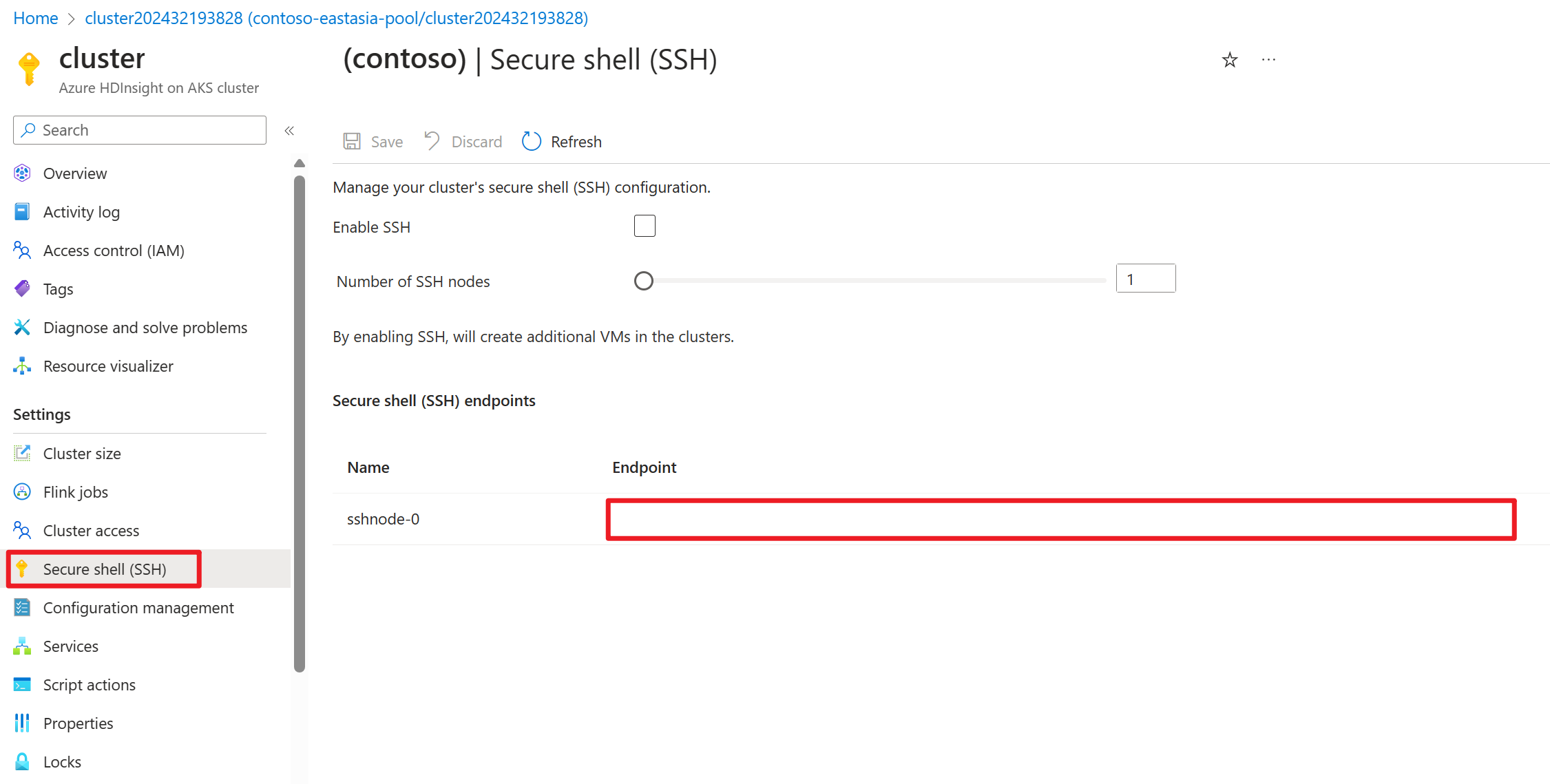The height and width of the screenshot is (784, 1550).
Task: Click the sidebar Search box
Action: [x=140, y=130]
